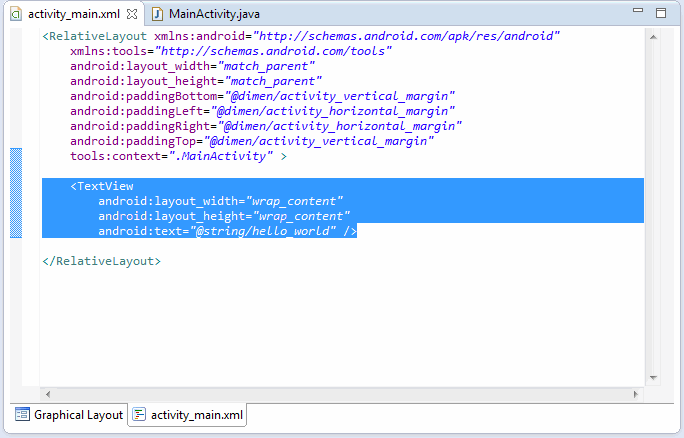Close the activity_main.xml tab with X
This screenshot has height=438, width=684.
[132, 14]
